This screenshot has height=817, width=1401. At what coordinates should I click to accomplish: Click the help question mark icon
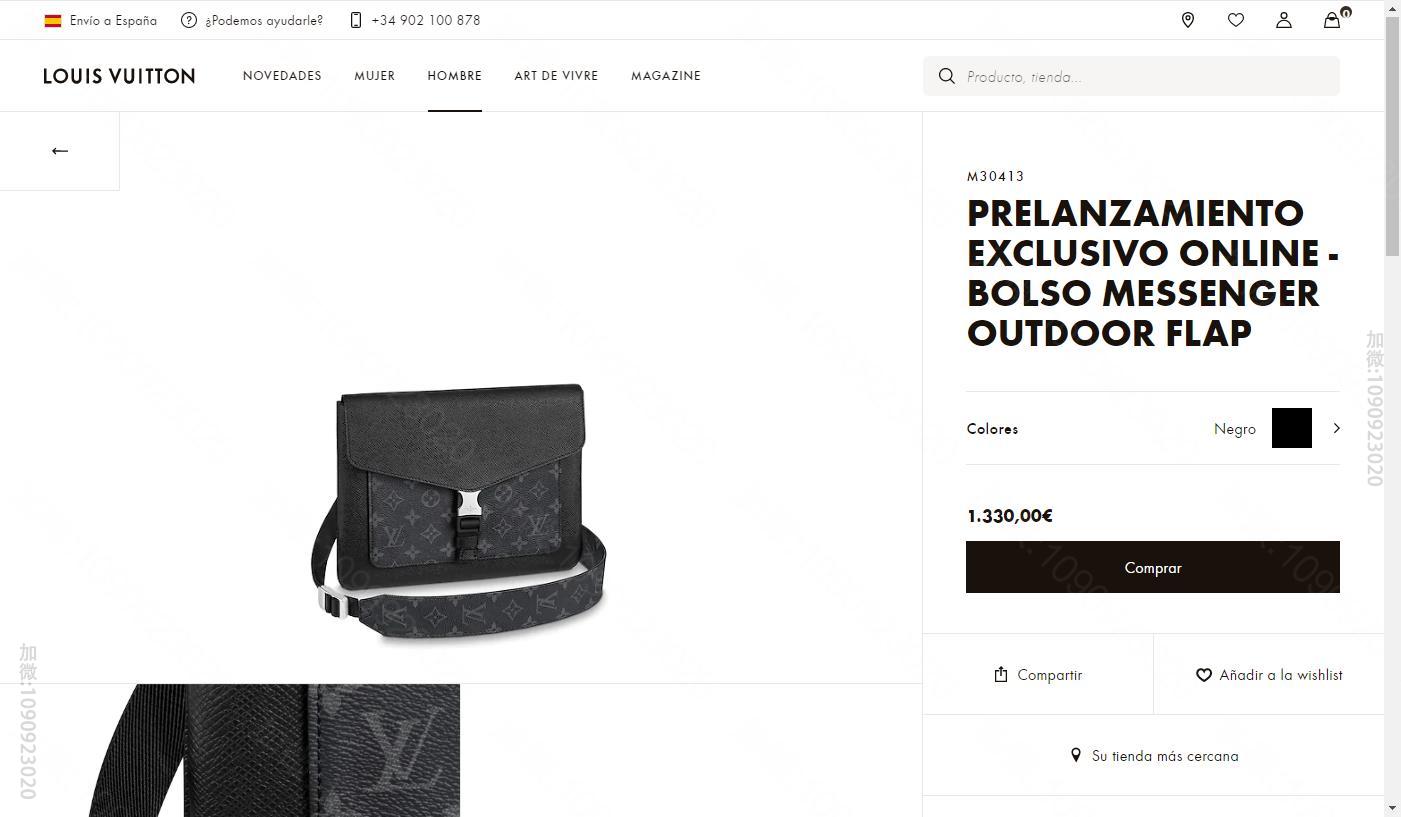point(189,20)
